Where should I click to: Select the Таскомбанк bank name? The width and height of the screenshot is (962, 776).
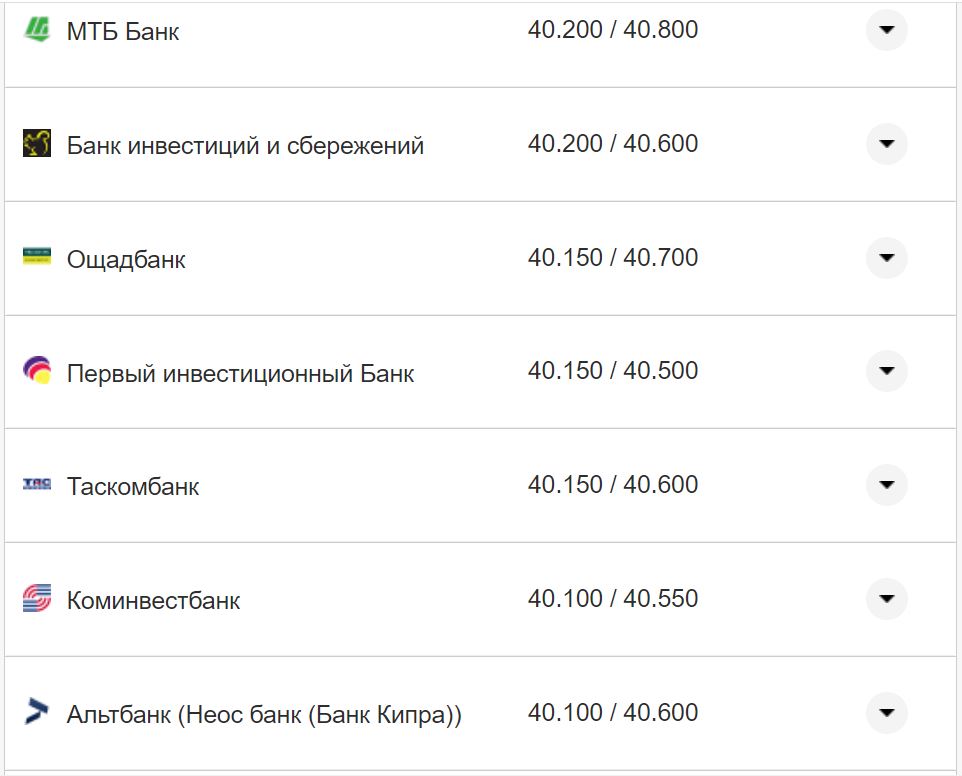(133, 487)
